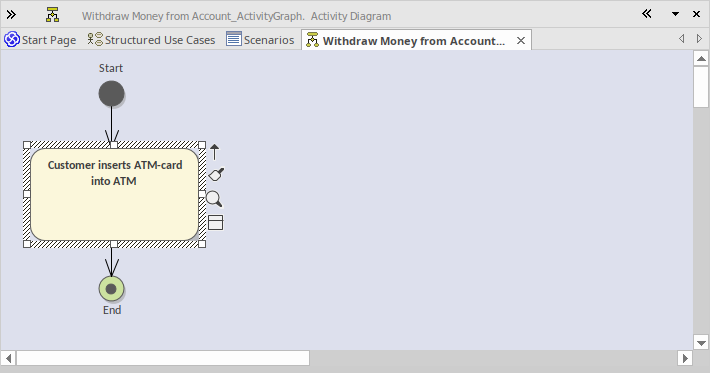The image size is (710, 373).
Task: Click the horizontal scrollbar right arrow
Action: pos(685,358)
